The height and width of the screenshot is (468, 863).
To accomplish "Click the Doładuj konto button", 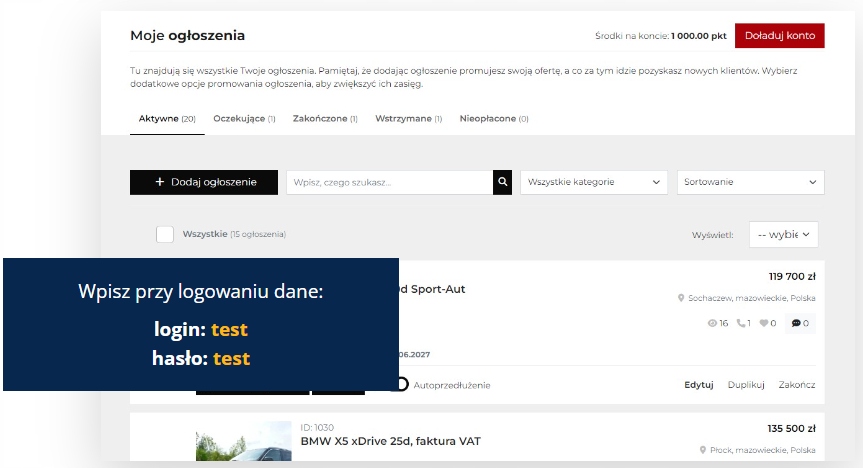I will tap(779, 35).
